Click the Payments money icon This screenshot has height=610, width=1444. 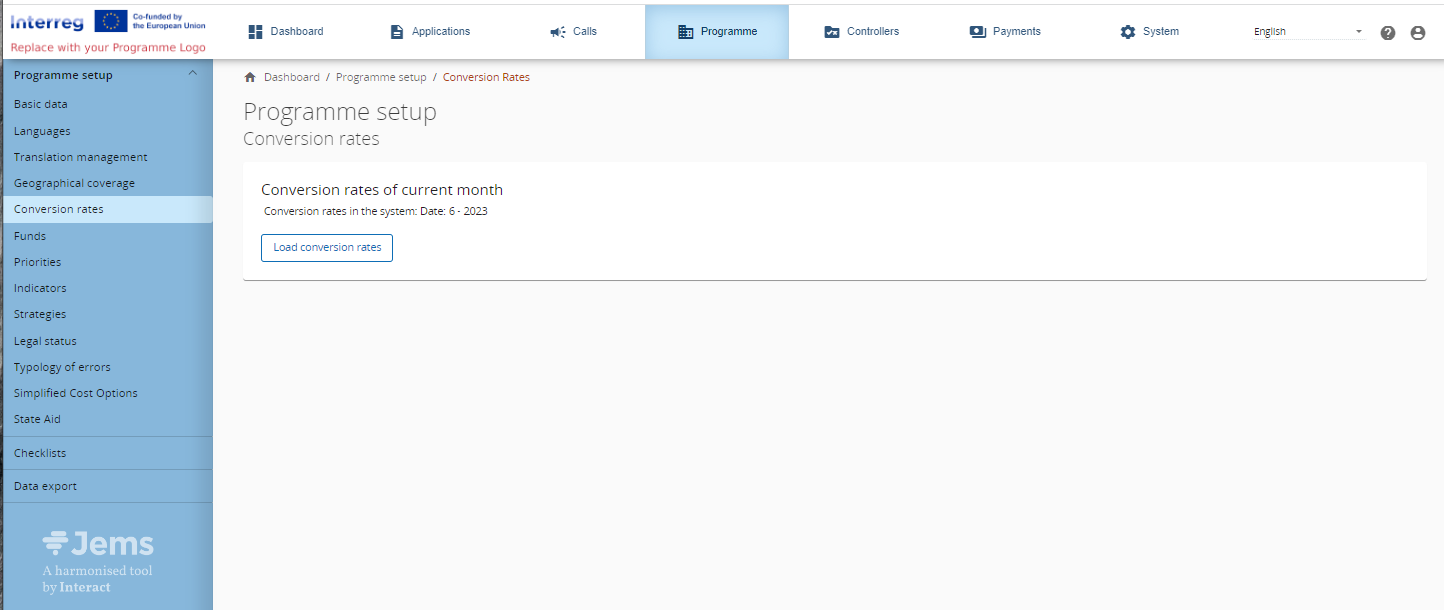[x=978, y=32]
